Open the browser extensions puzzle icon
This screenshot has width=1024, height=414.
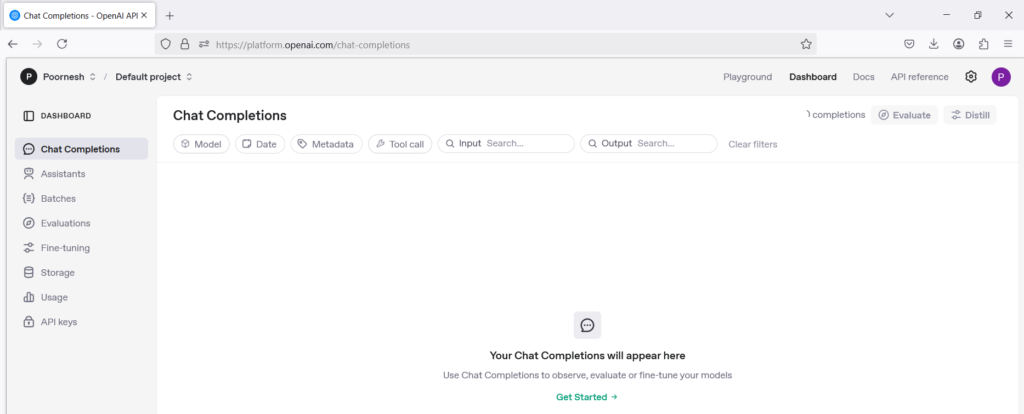pyautogui.click(x=984, y=44)
